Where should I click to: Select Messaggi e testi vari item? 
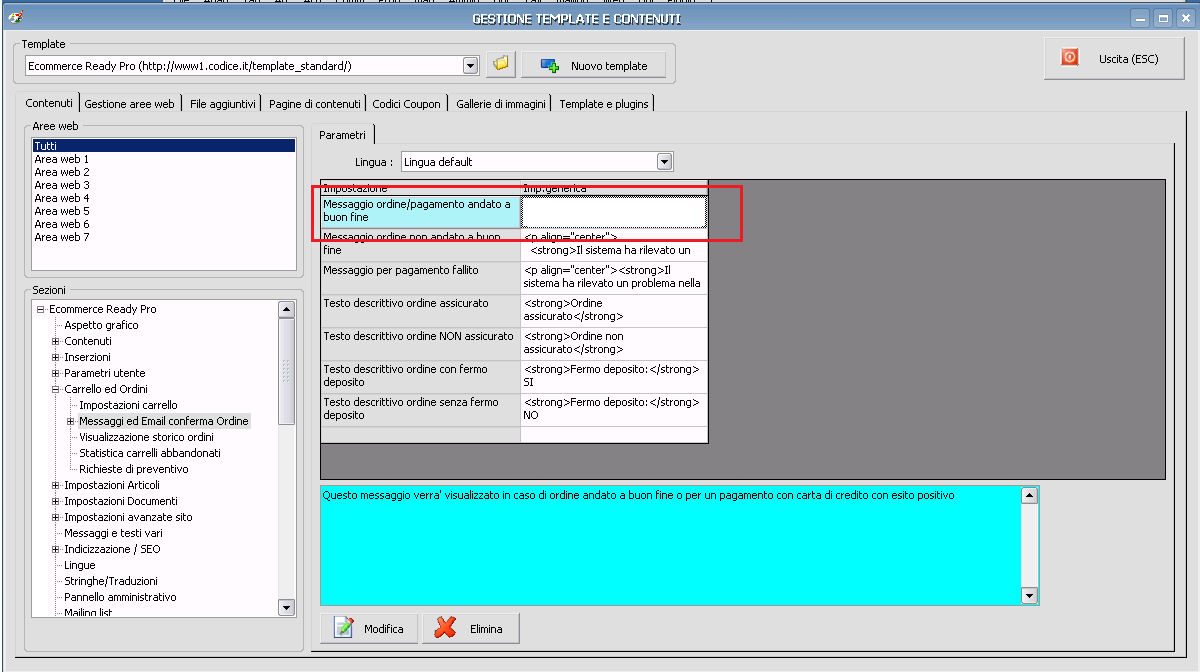pos(113,533)
